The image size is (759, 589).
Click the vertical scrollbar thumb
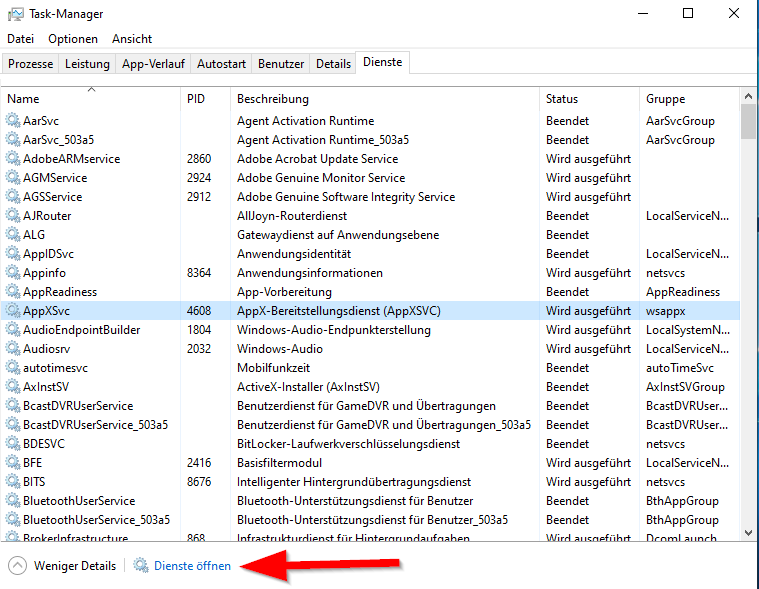748,121
